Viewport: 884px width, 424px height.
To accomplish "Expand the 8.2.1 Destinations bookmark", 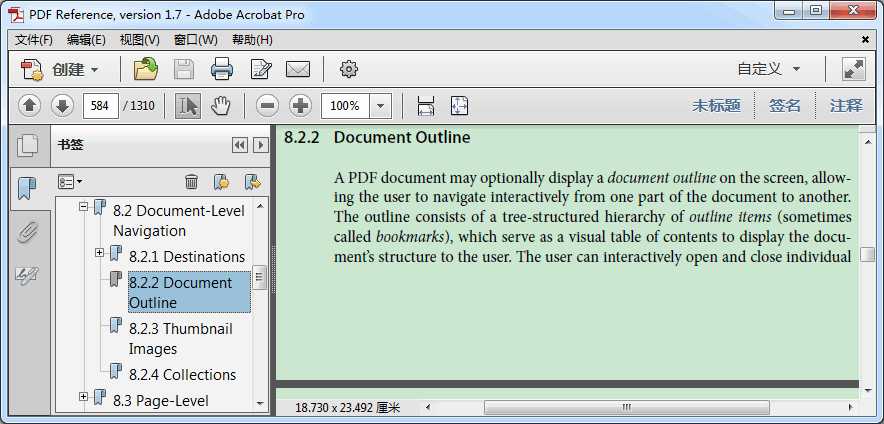I will tap(99, 253).
